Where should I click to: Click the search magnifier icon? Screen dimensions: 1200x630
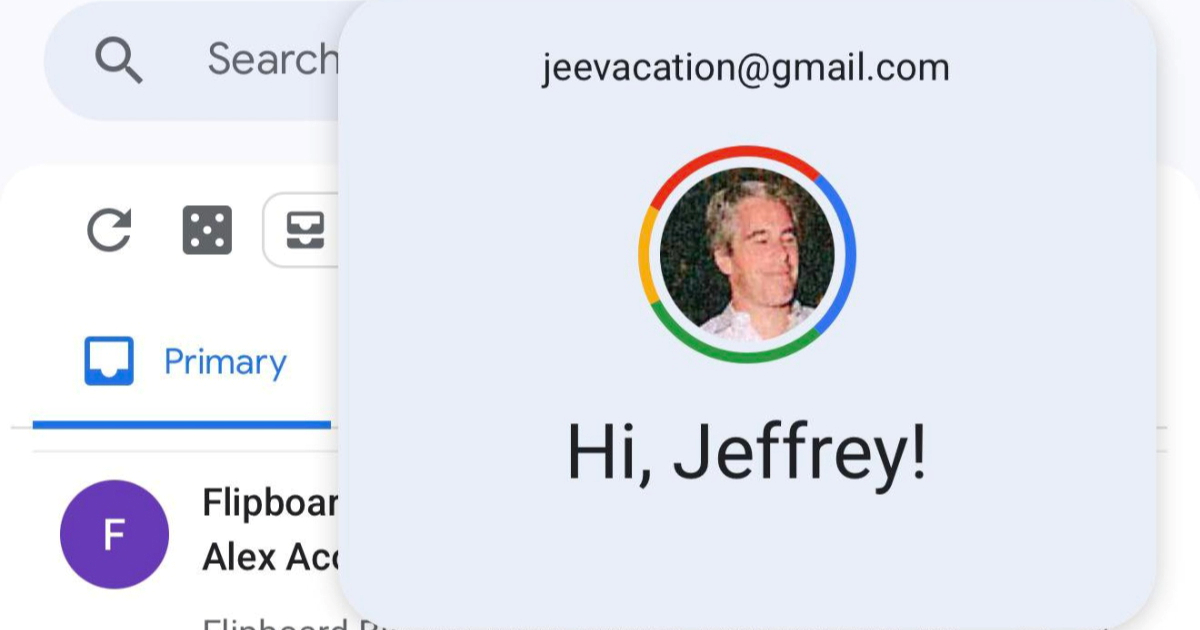pyautogui.click(x=119, y=60)
